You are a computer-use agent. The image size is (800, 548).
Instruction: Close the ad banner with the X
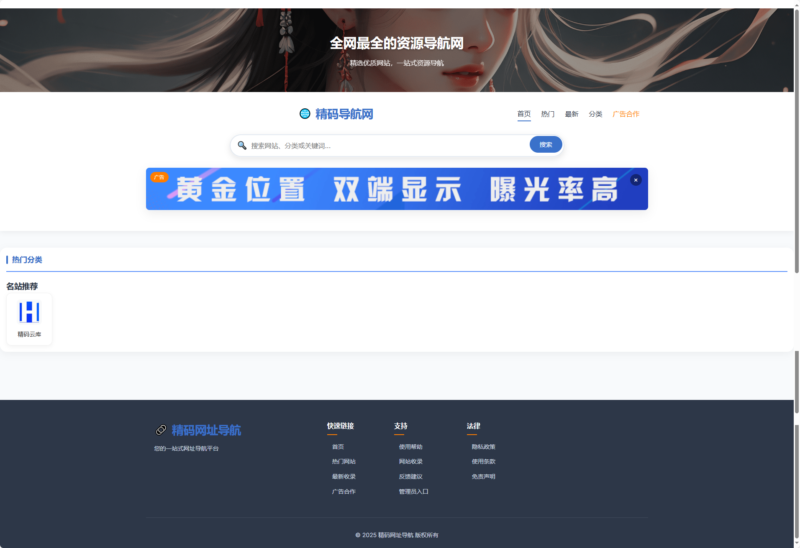(636, 180)
